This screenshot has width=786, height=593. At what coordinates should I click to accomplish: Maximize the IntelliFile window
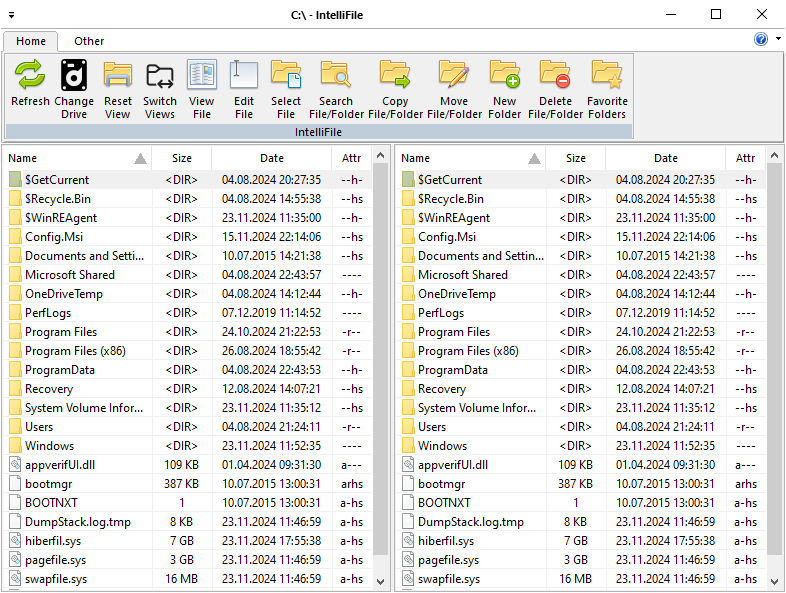716,14
